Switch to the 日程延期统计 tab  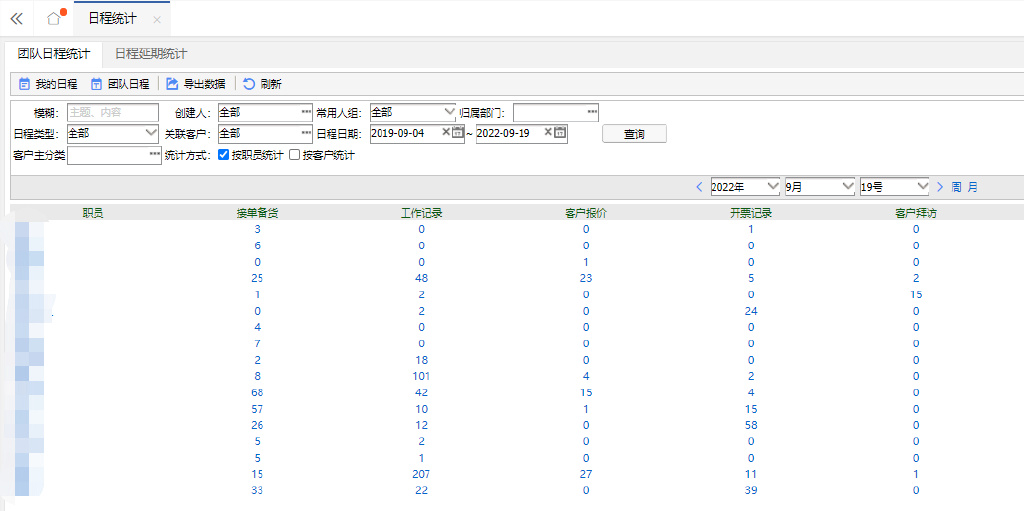tap(150, 54)
